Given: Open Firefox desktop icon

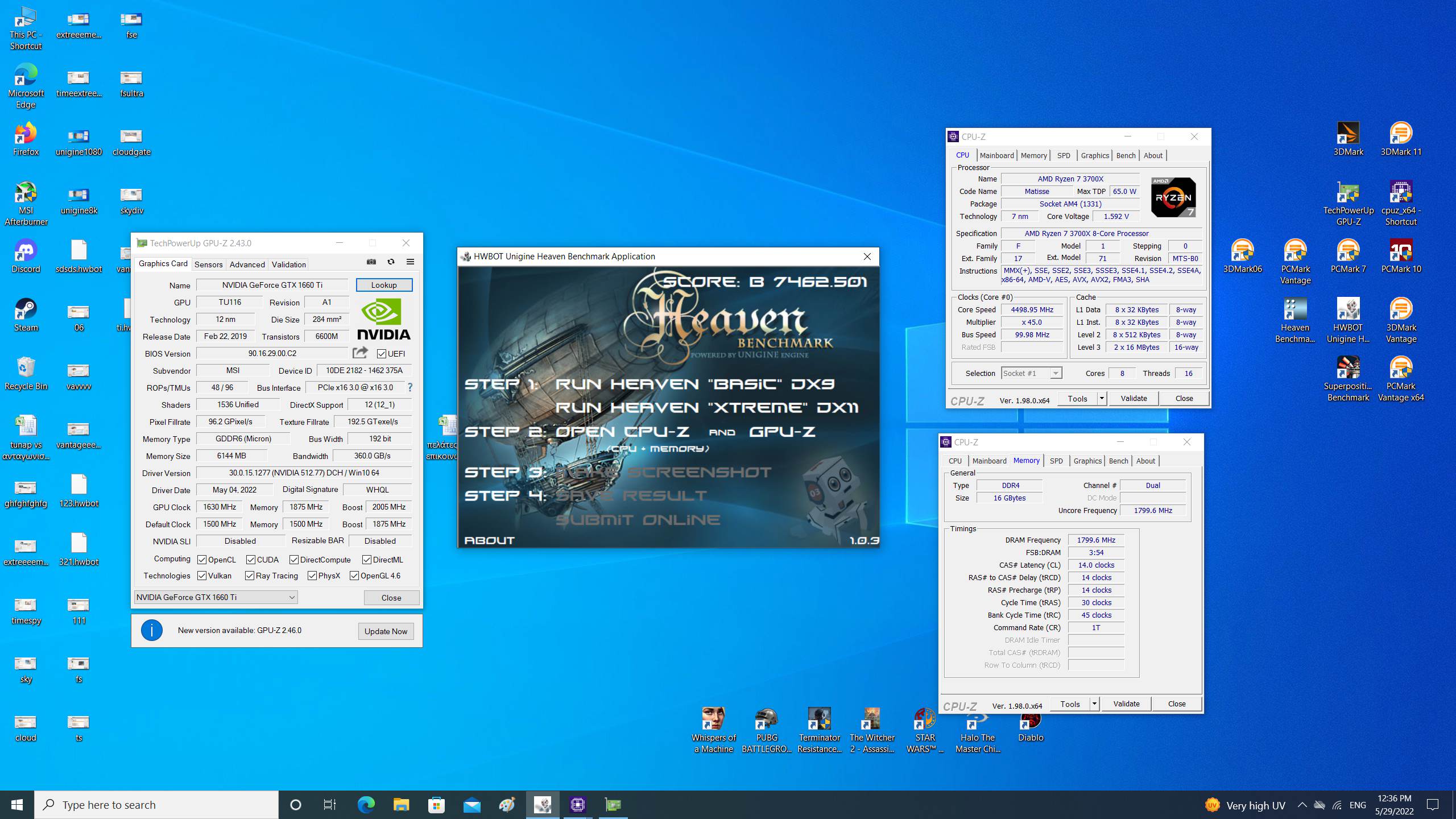Looking at the screenshot, I should pyautogui.click(x=26, y=139).
